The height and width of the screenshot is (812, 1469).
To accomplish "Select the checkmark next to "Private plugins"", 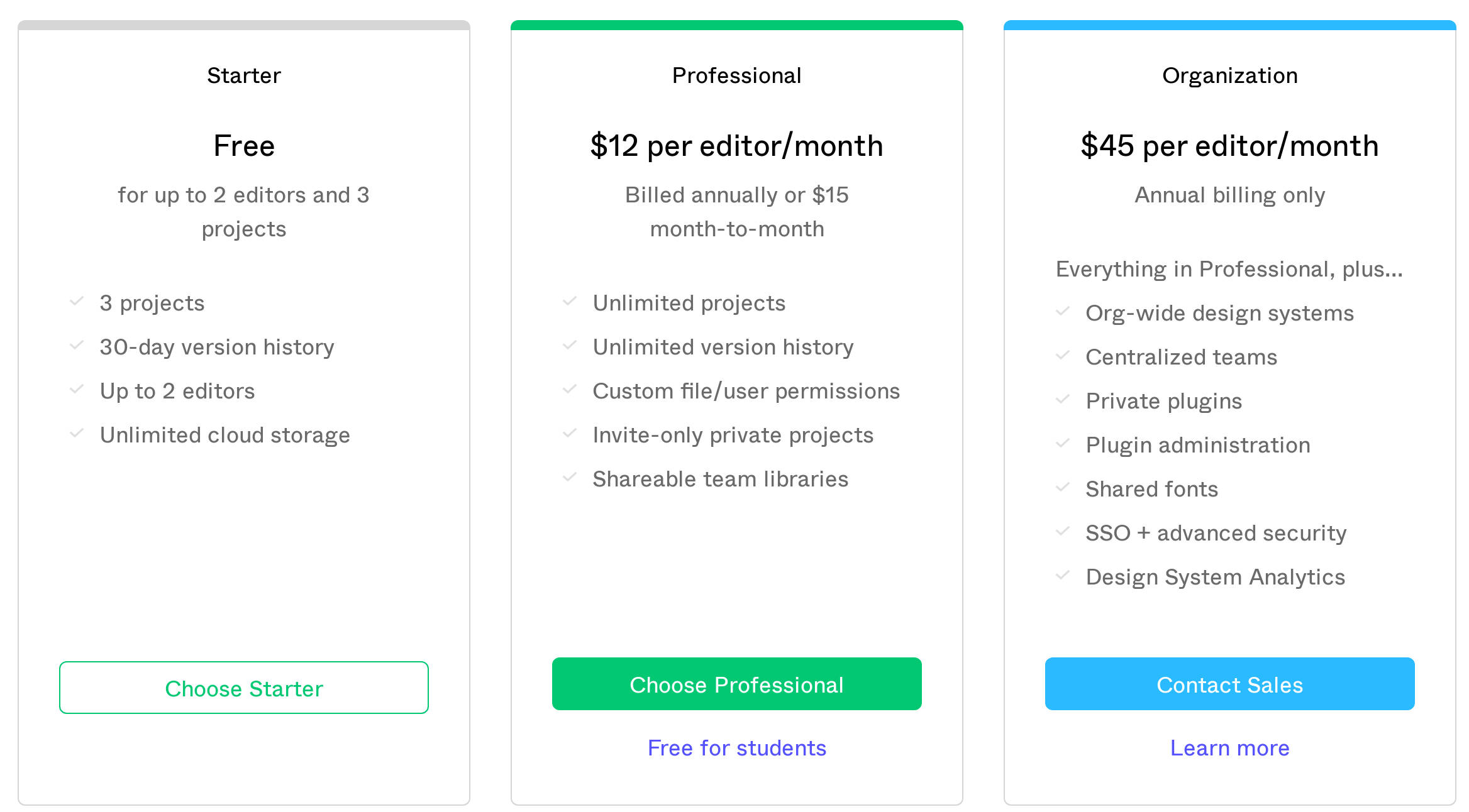I will click(1063, 398).
